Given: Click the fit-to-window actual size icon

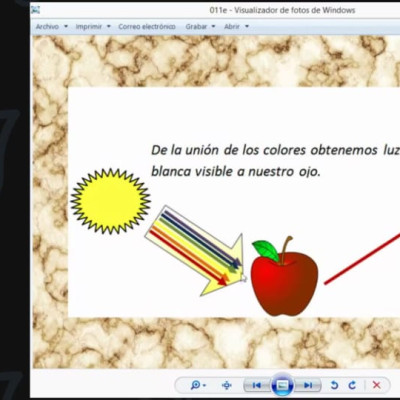Looking at the screenshot, I should (227, 385).
